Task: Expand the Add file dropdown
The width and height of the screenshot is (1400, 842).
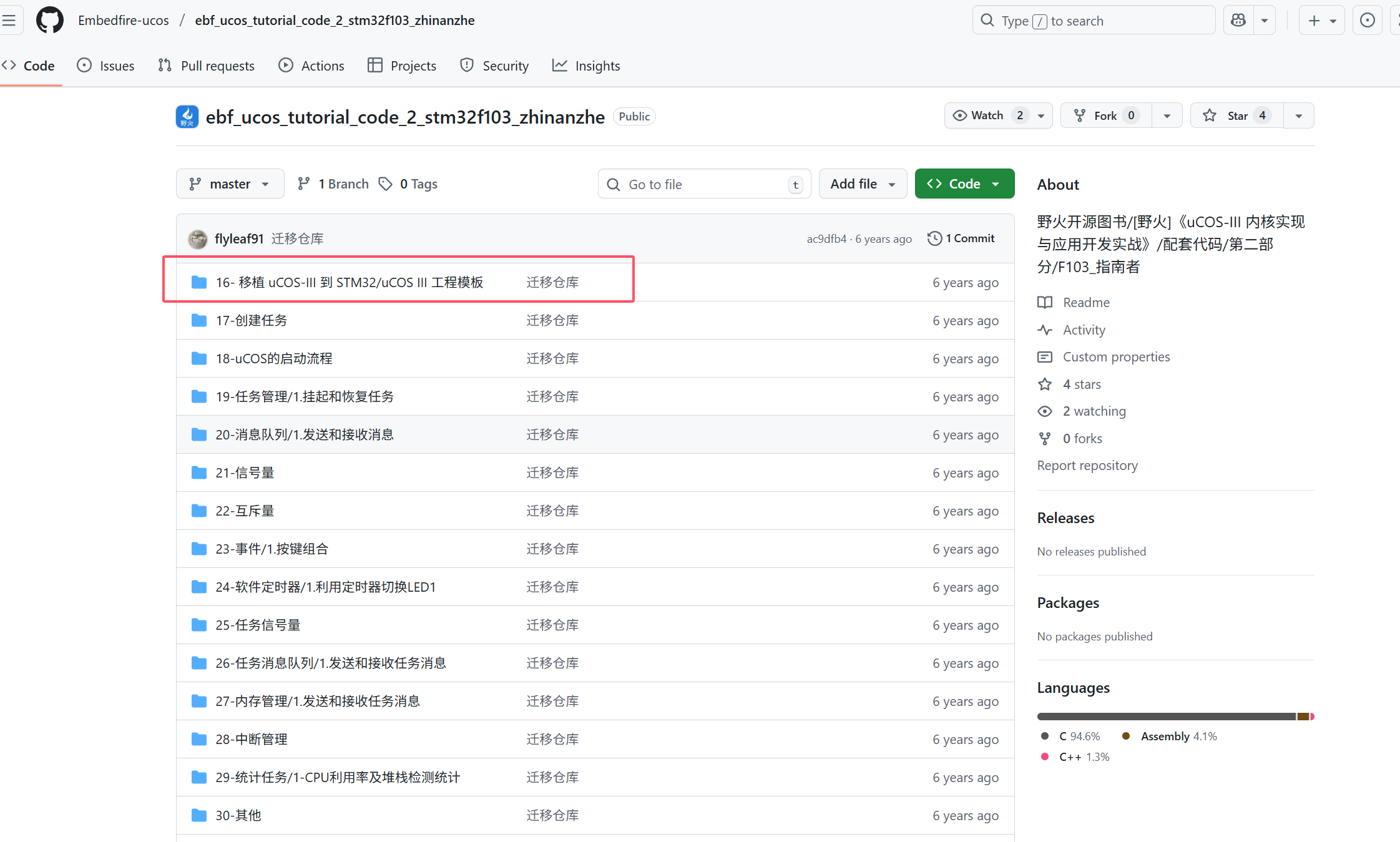Action: tap(863, 184)
